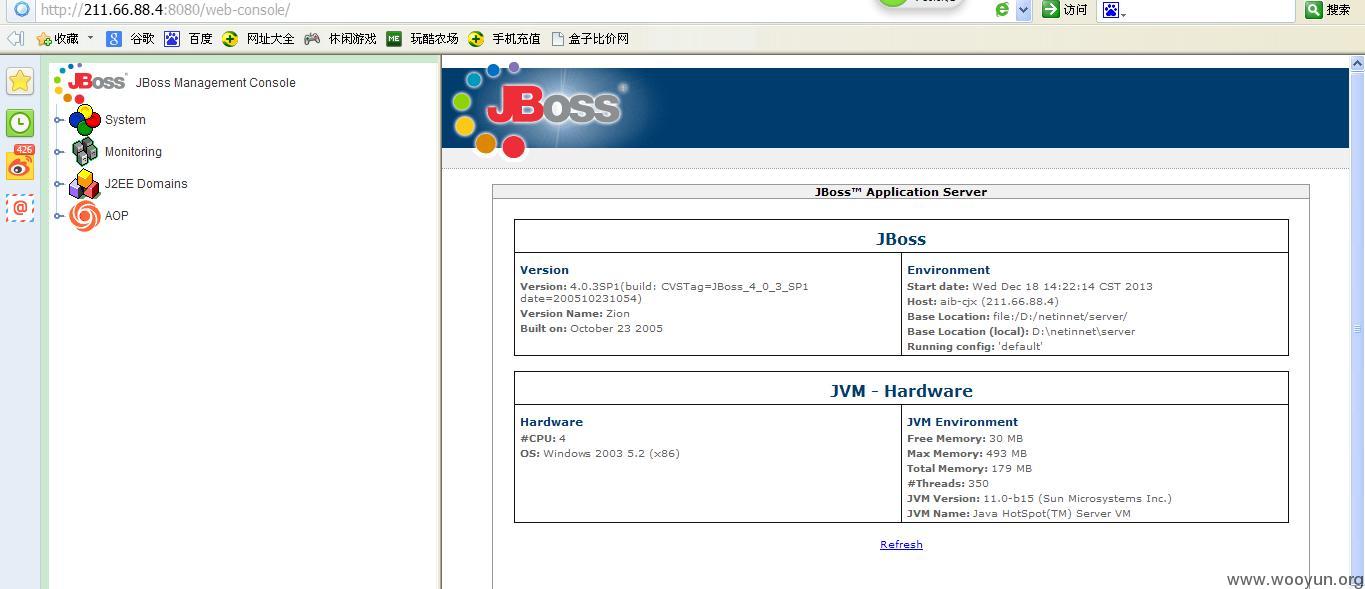
Task: Expand the J2EE Domains tree node
Action: pyautogui.click(x=59, y=184)
